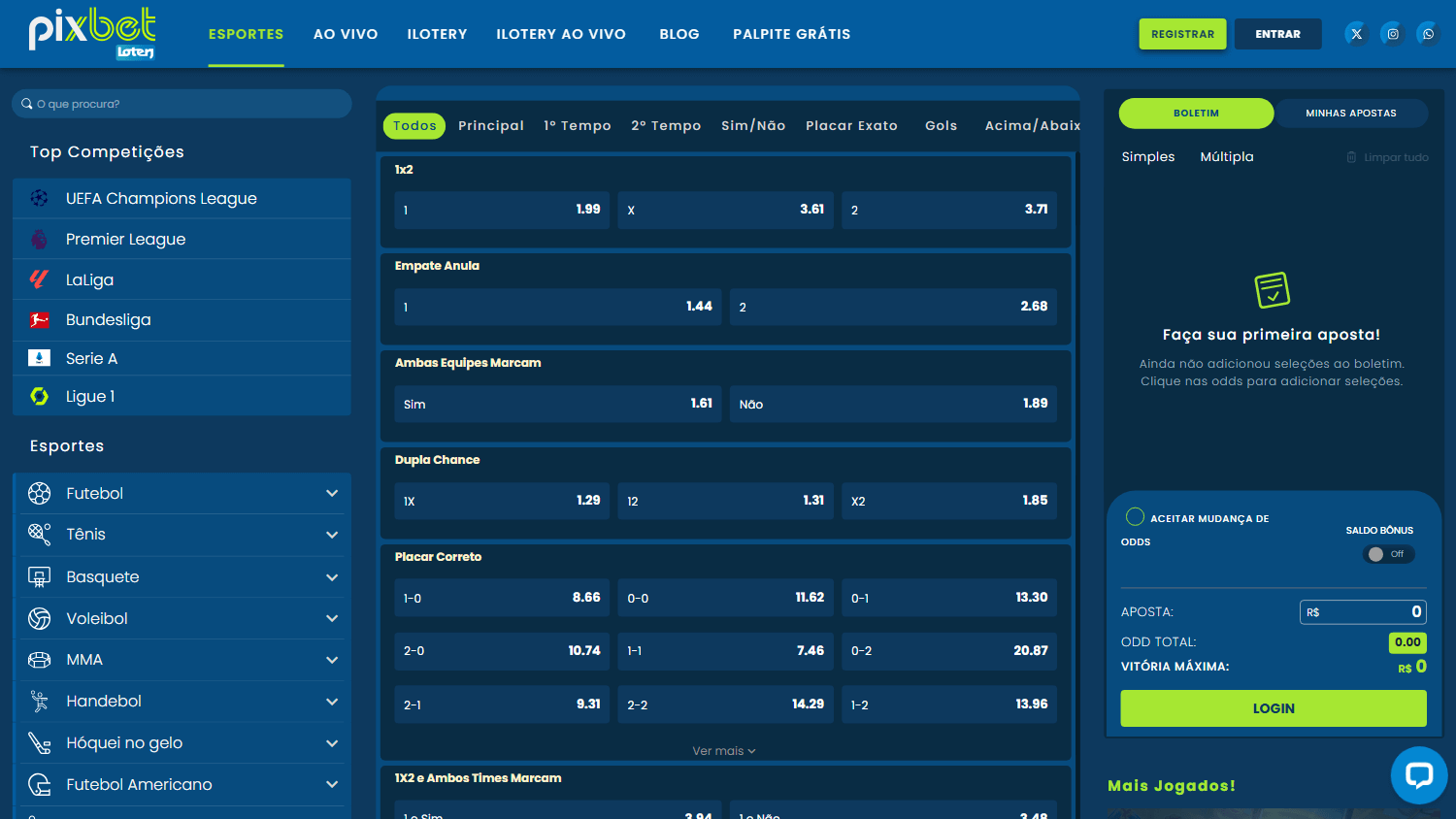Focus the 'O que procura?' search field
This screenshot has height=819, width=1456.
182,104
